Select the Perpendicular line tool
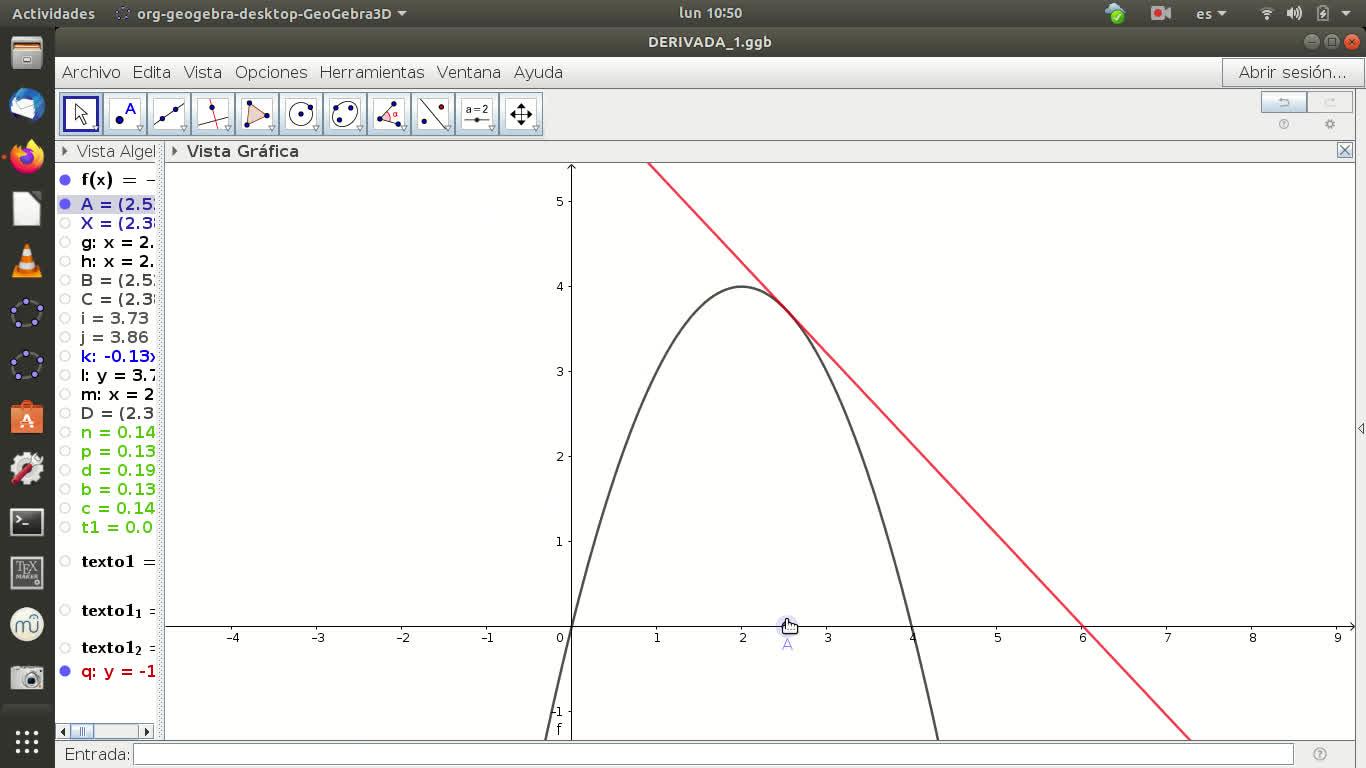 (213, 114)
